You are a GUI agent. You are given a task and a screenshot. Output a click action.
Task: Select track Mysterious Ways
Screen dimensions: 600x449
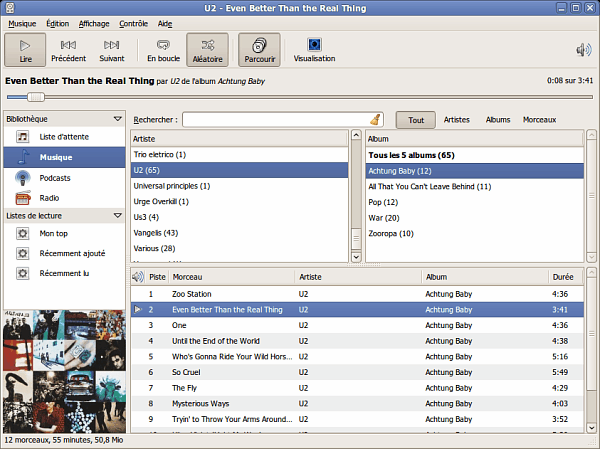pos(357,404)
